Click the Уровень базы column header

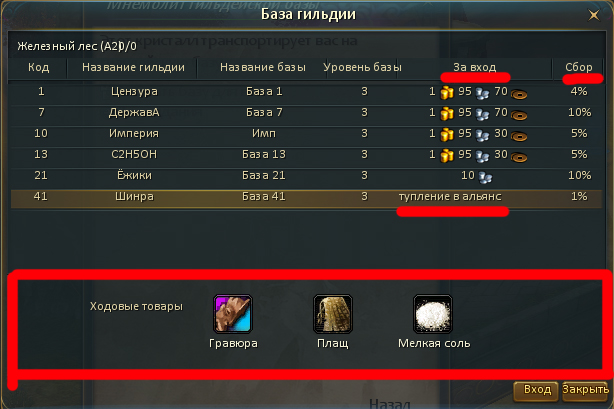click(x=362, y=68)
